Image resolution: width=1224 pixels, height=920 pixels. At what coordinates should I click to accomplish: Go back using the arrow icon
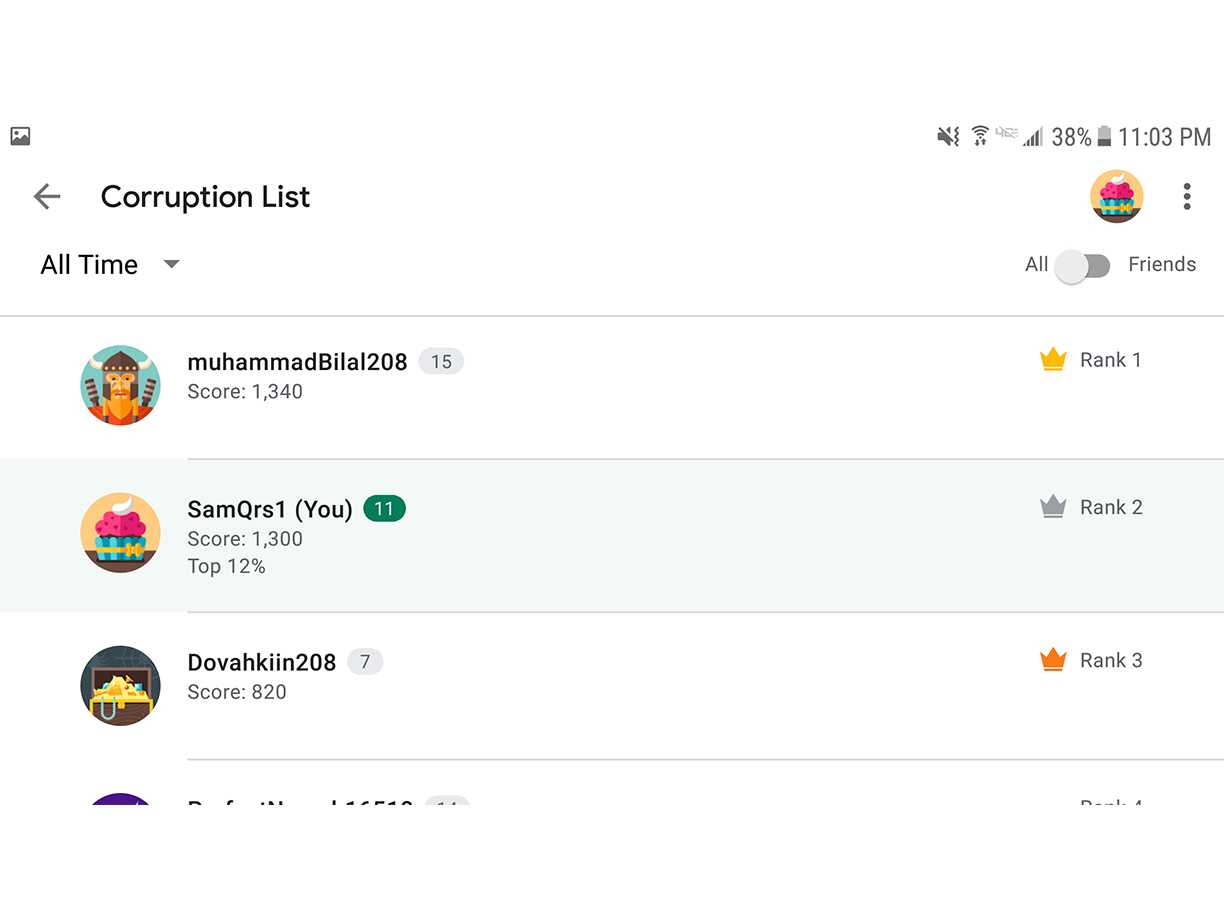(x=47, y=197)
